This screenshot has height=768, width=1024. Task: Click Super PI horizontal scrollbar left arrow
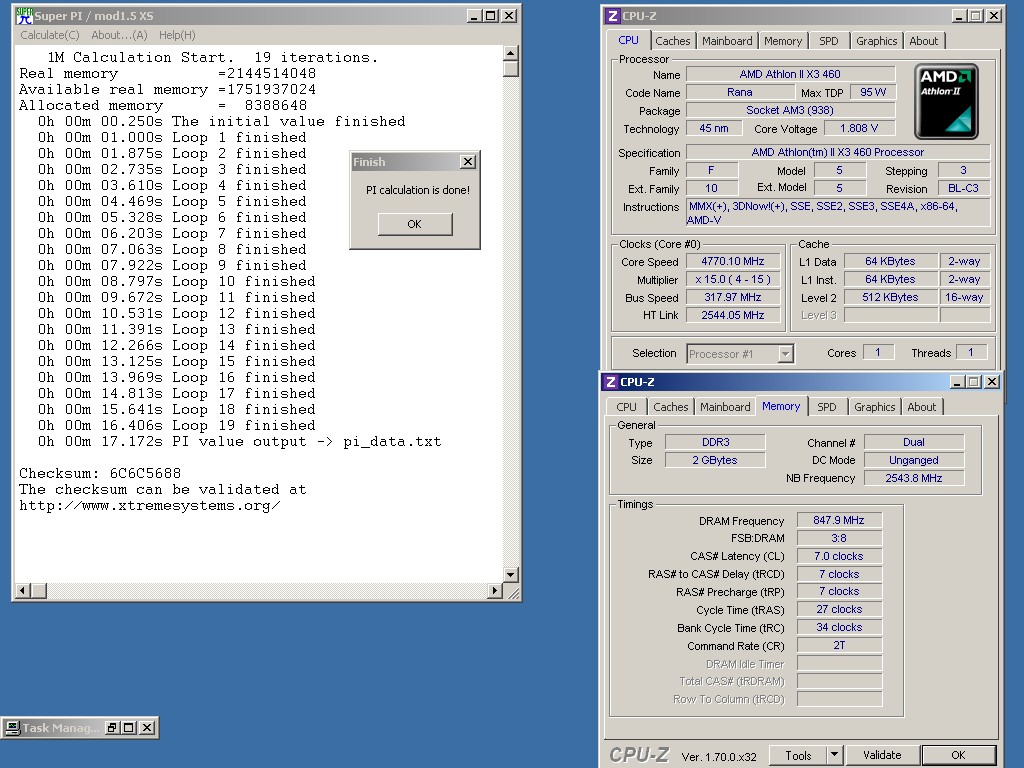pyautogui.click(x=22, y=590)
